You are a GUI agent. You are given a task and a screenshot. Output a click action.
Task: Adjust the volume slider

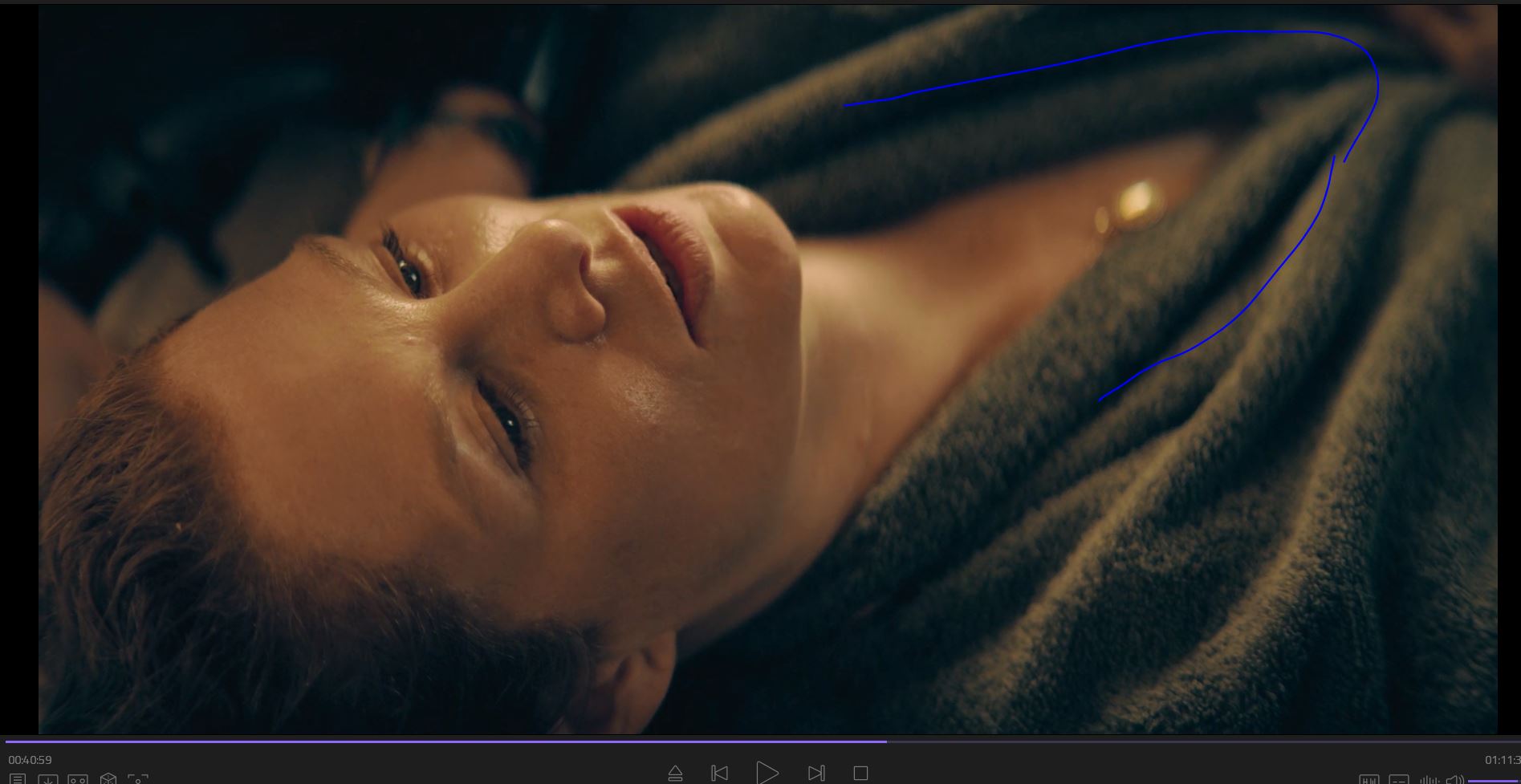click(1493, 780)
